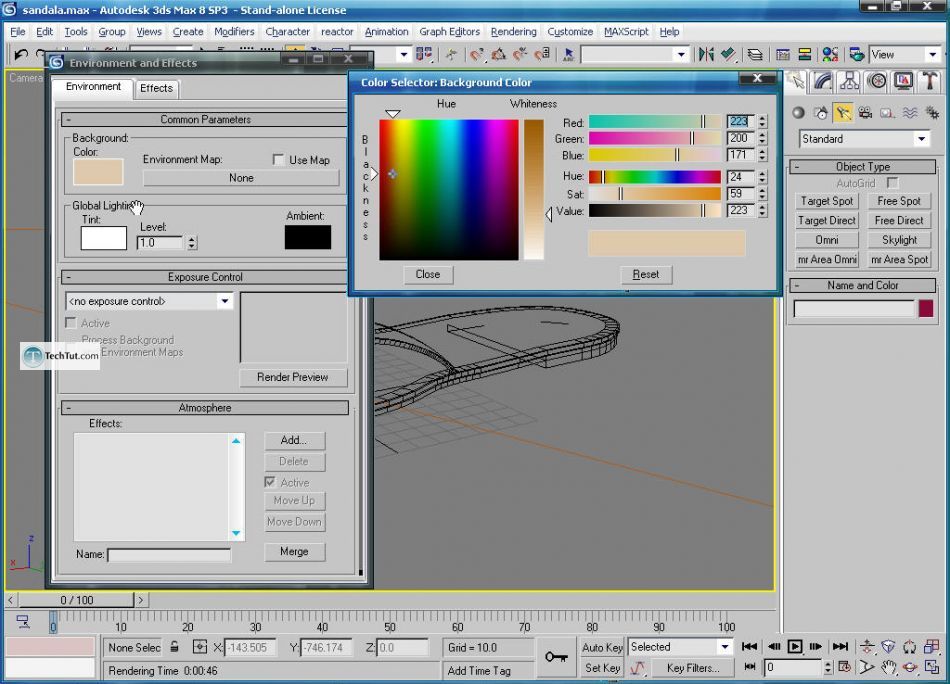Screen dimensions: 950x684
Task: Switch to the Create panel cursor tab
Action: 797,81
